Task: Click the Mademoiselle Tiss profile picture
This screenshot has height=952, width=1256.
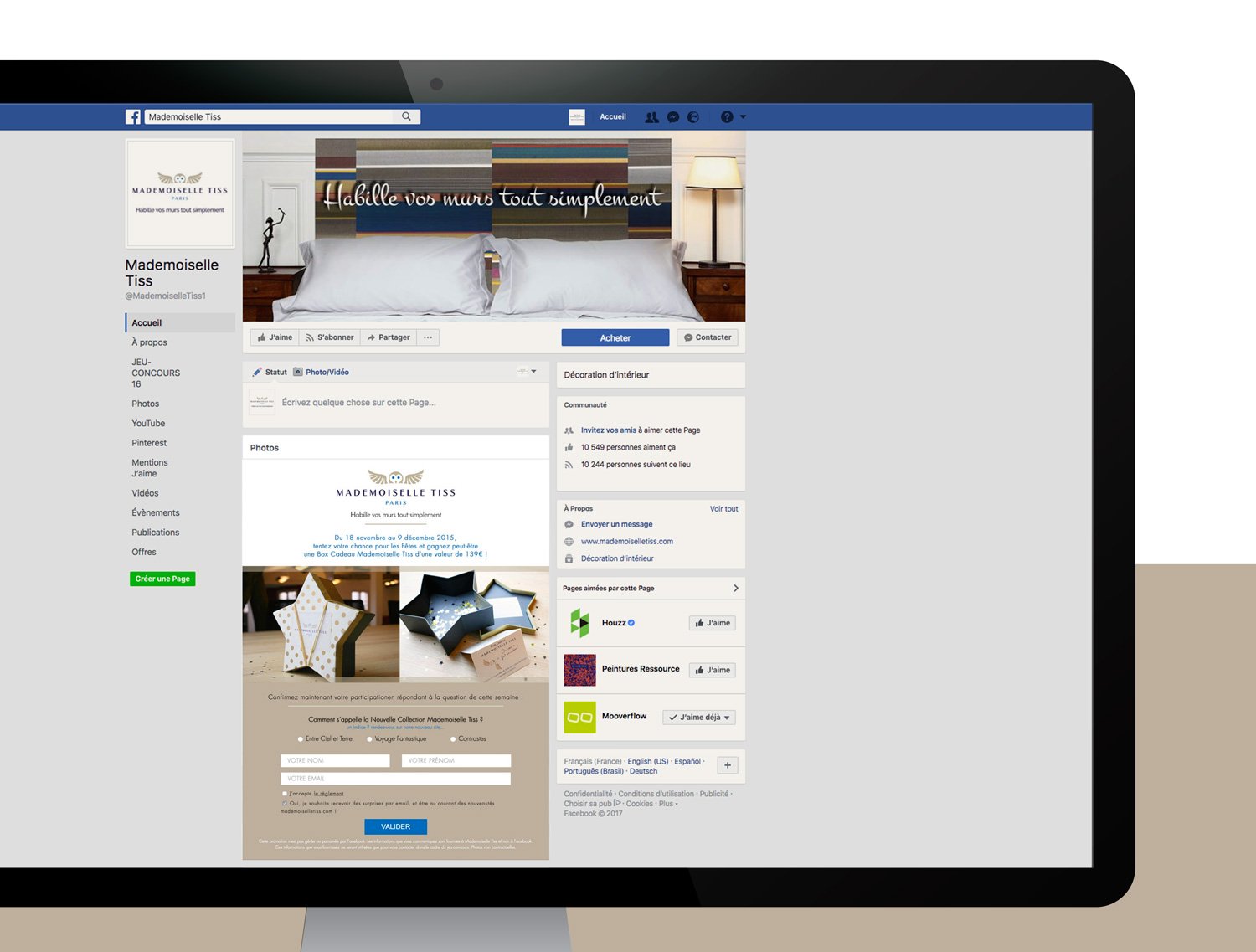Action: [180, 193]
